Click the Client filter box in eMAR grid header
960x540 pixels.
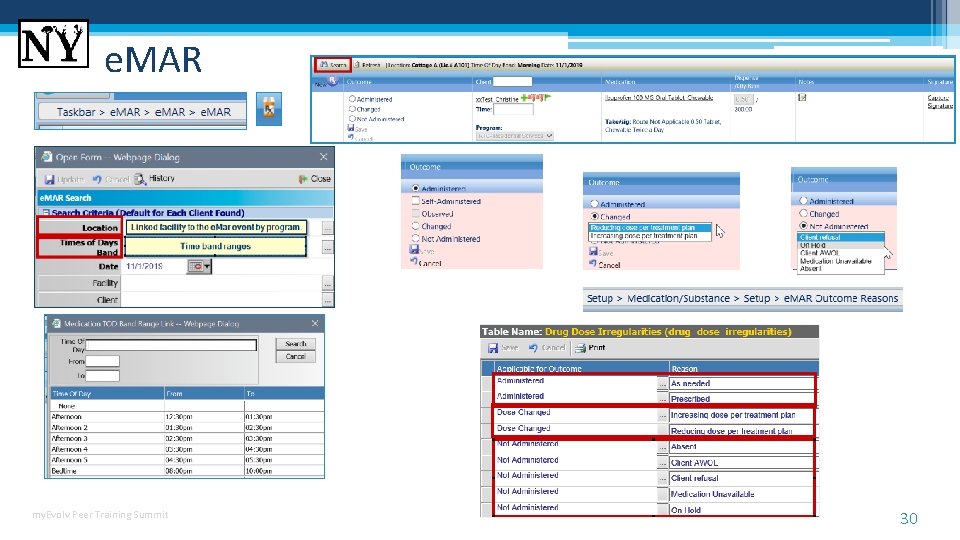point(512,81)
